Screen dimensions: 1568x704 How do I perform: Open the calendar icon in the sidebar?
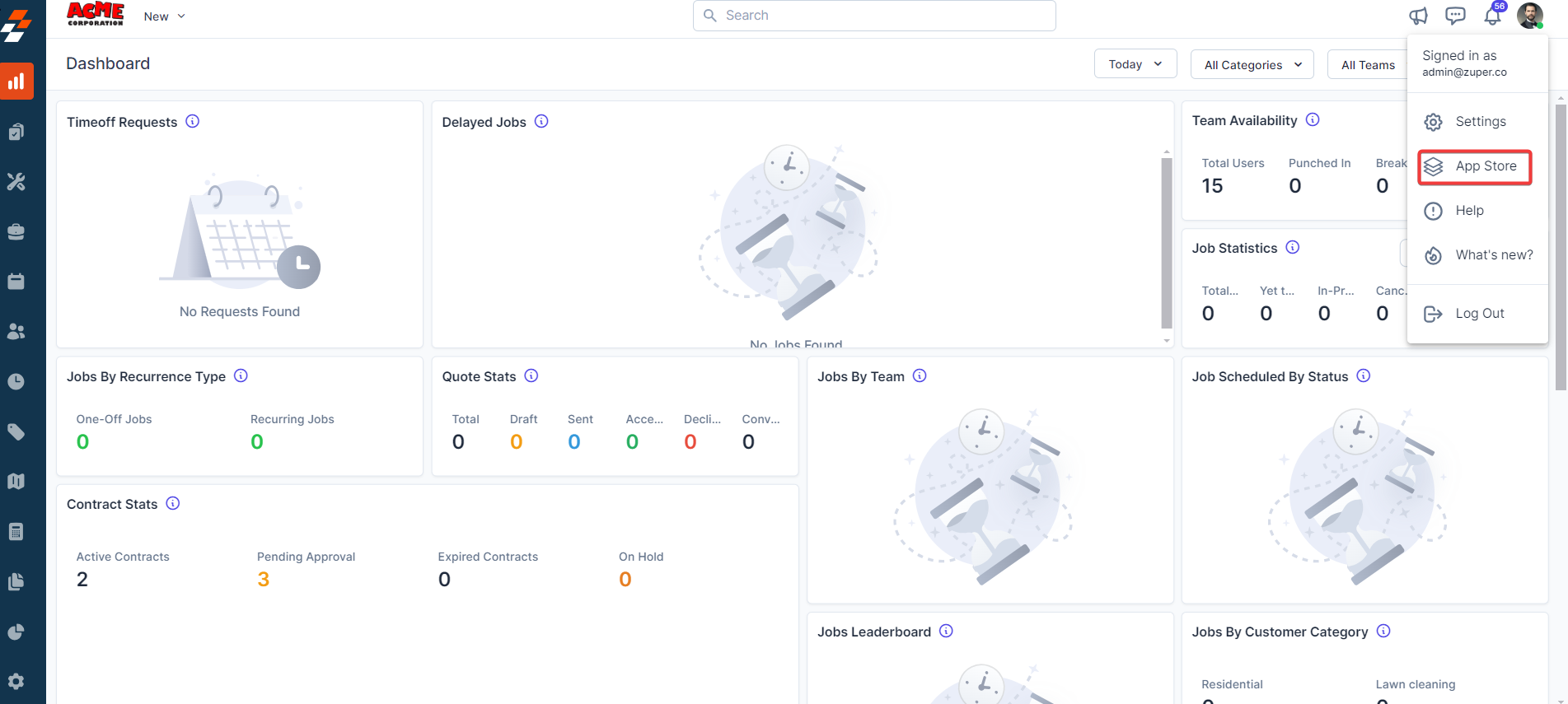click(16, 282)
